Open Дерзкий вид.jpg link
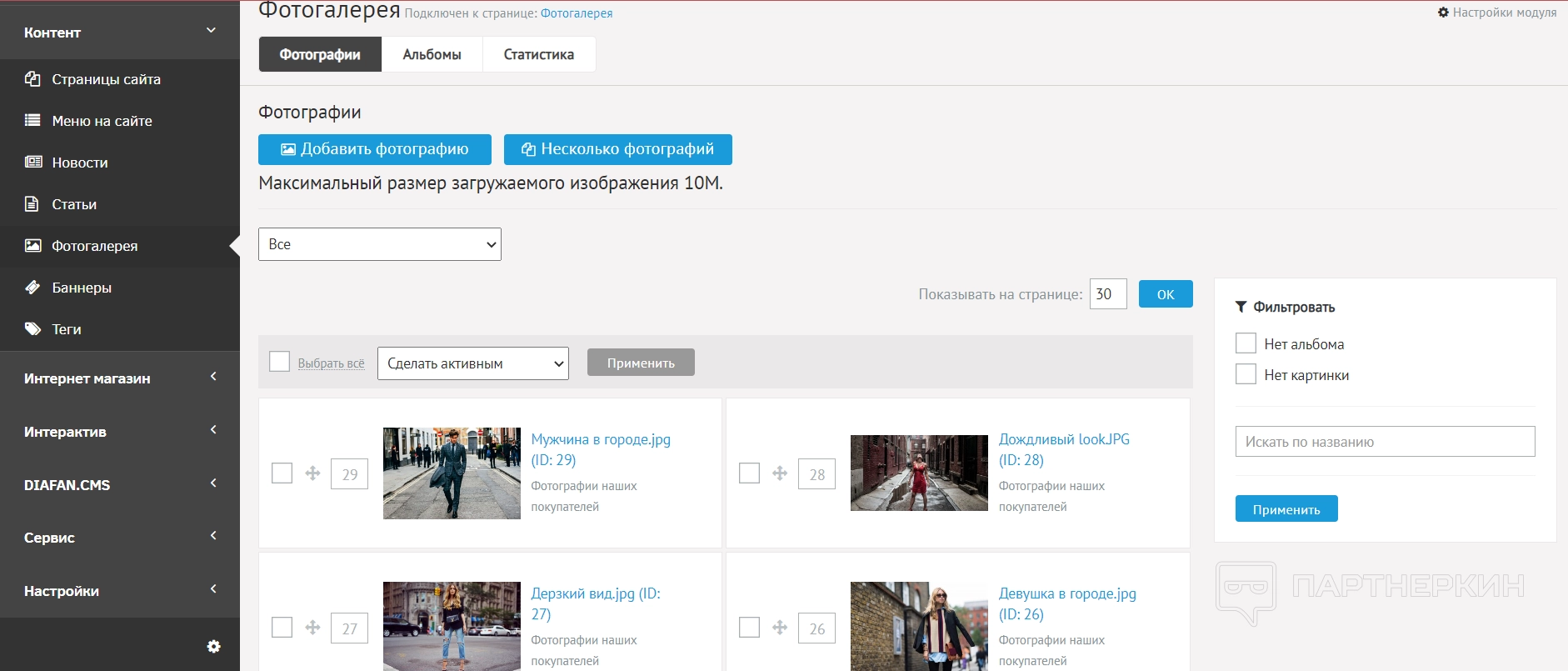Image resolution: width=1568 pixels, height=671 pixels. point(596,603)
